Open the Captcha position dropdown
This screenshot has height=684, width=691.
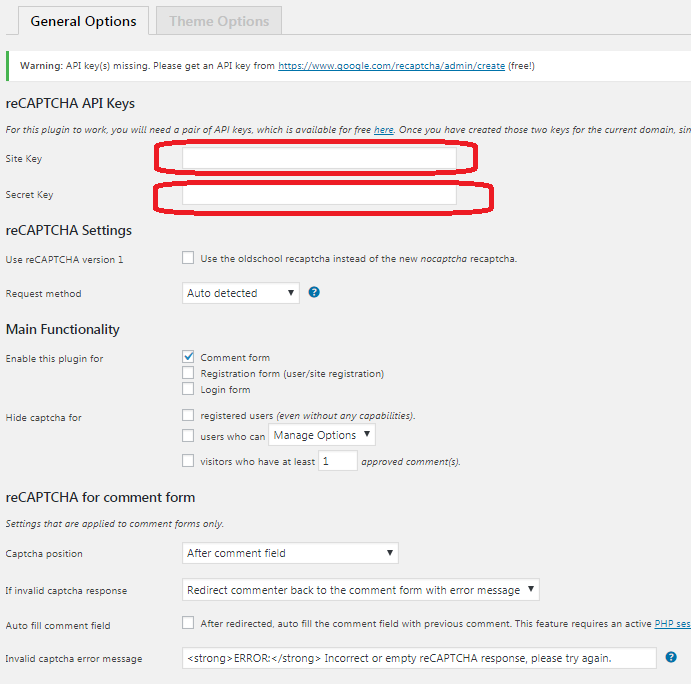(290, 553)
